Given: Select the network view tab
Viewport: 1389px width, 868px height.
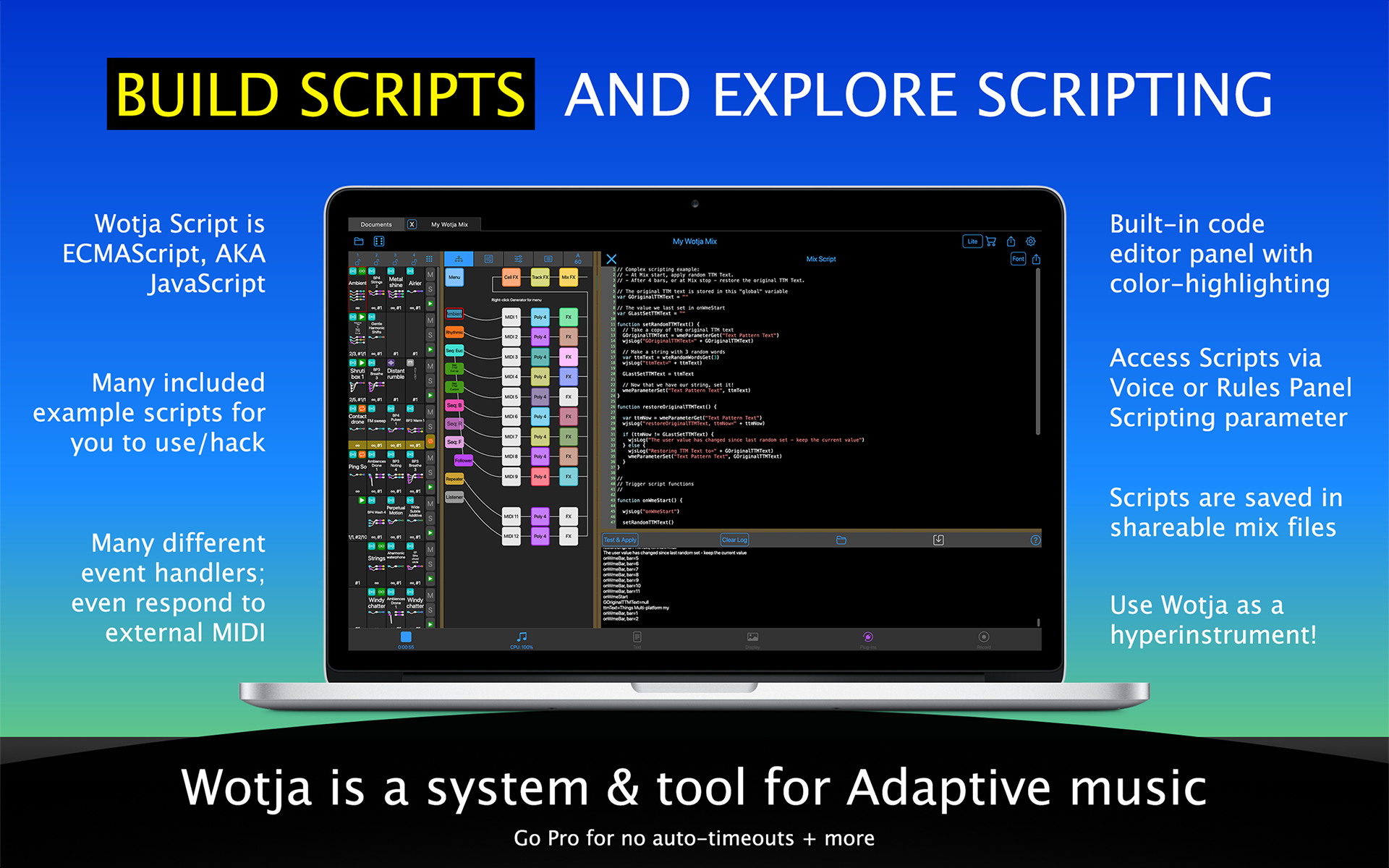Looking at the screenshot, I should [459, 259].
